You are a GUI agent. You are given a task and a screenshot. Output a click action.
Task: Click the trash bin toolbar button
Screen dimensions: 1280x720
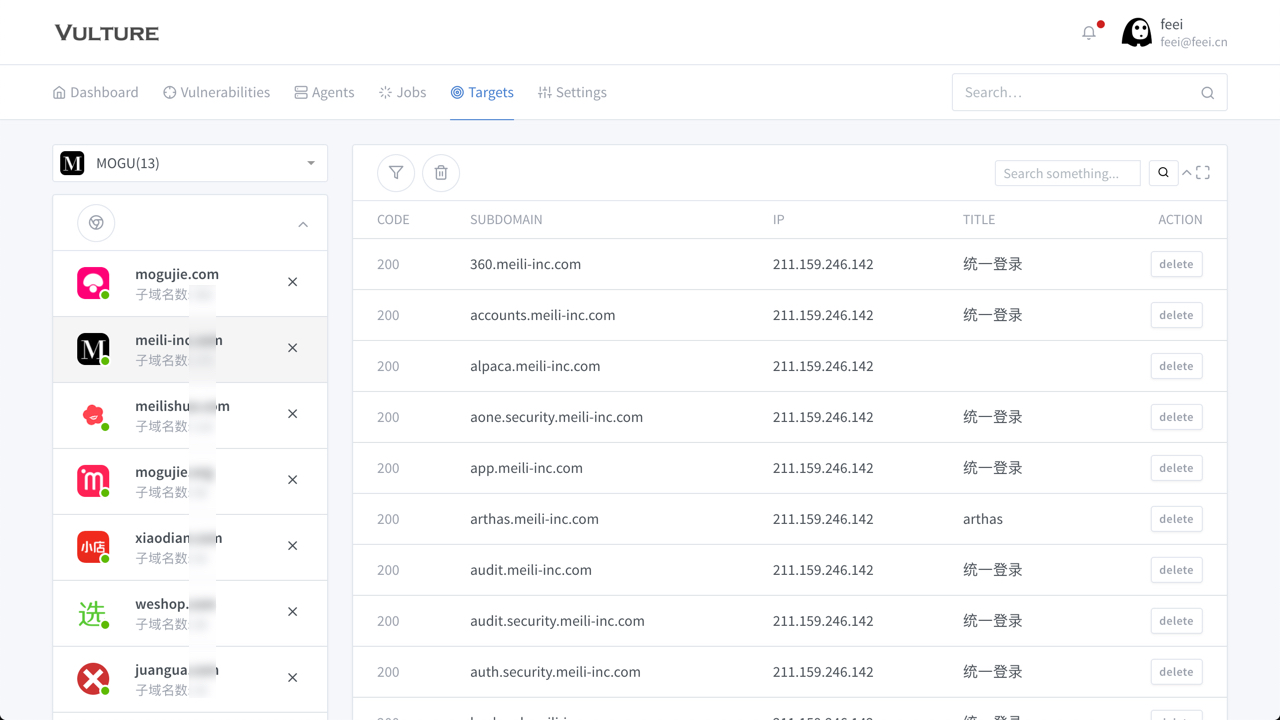[x=441, y=173]
